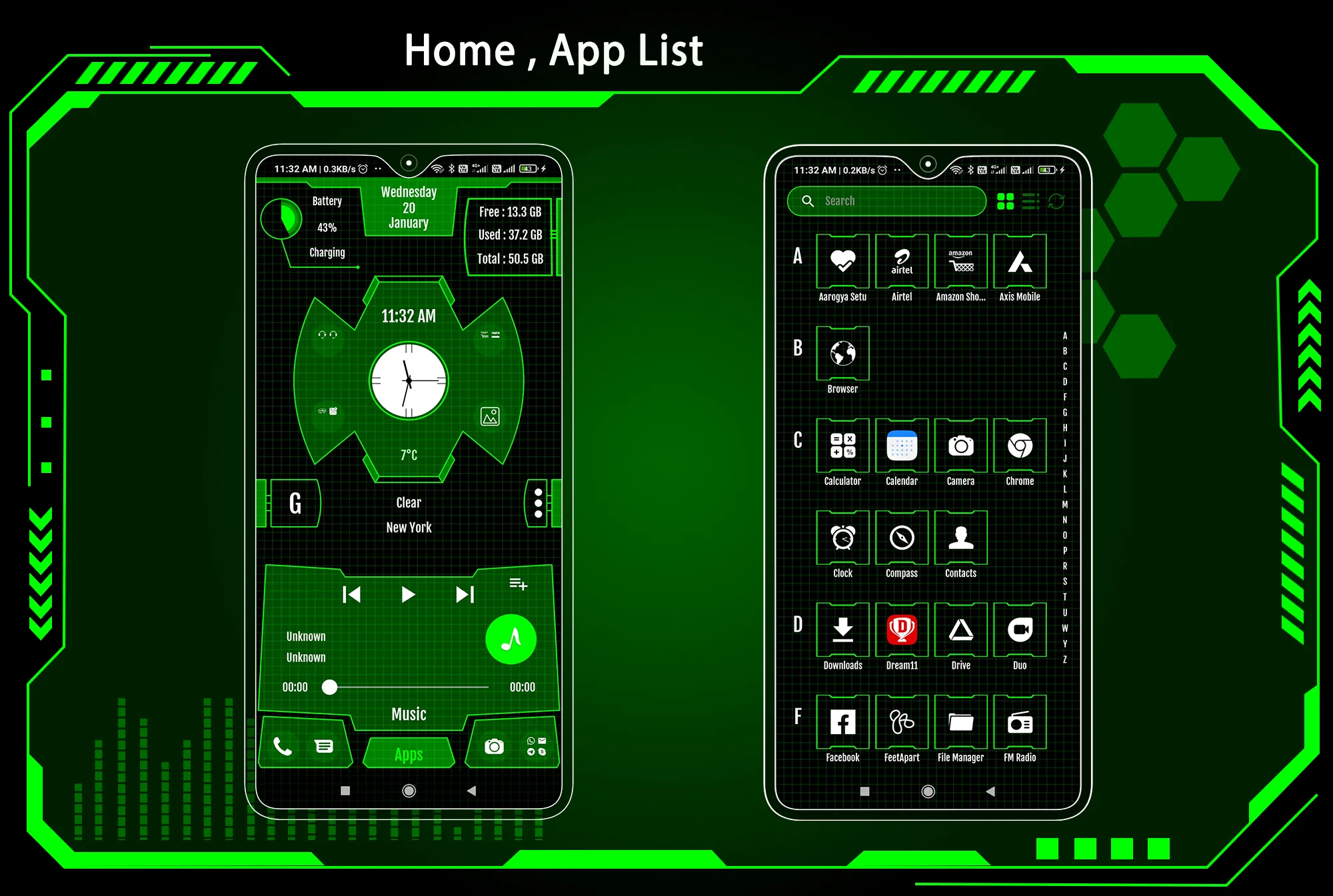Expand alphabetical M section in sidebar
1333x896 pixels.
point(1064,502)
